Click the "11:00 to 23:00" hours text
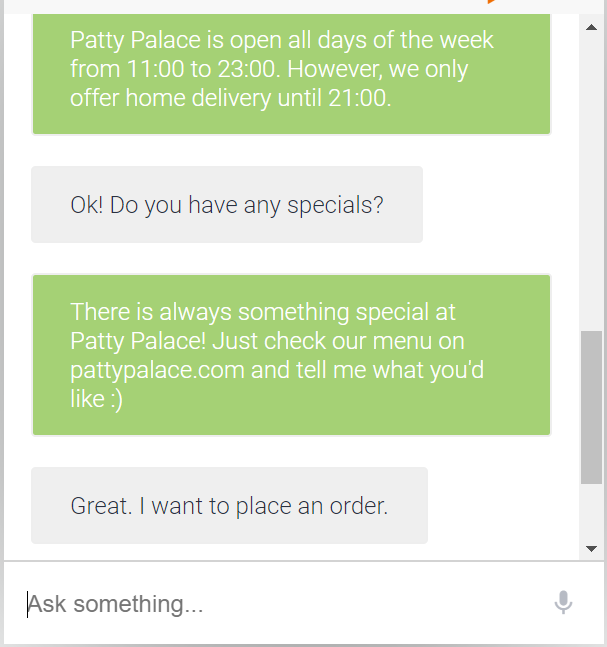This screenshot has width=607, height=647. [x=203, y=69]
